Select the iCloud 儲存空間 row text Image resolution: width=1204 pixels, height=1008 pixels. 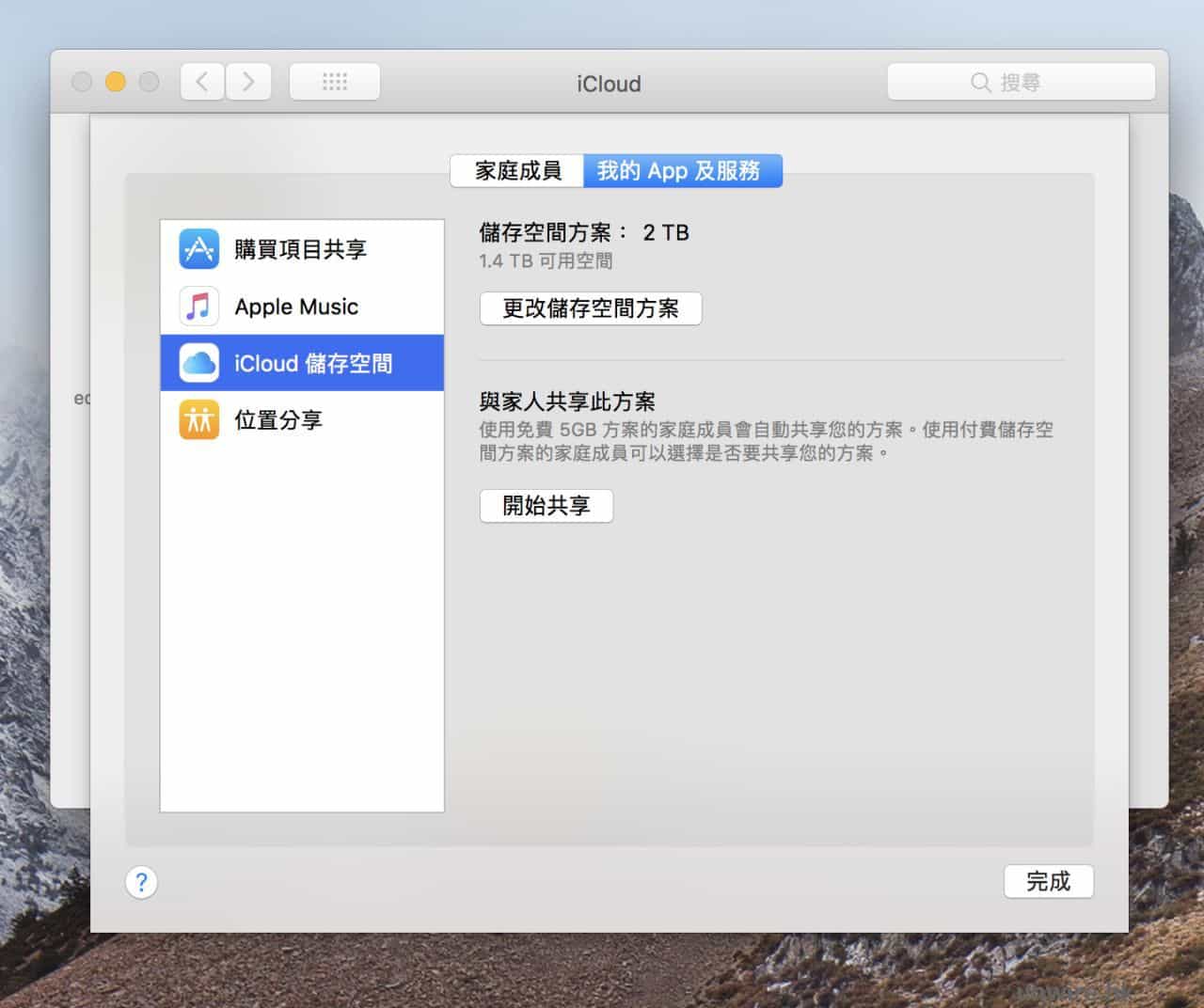pyautogui.click(x=313, y=363)
